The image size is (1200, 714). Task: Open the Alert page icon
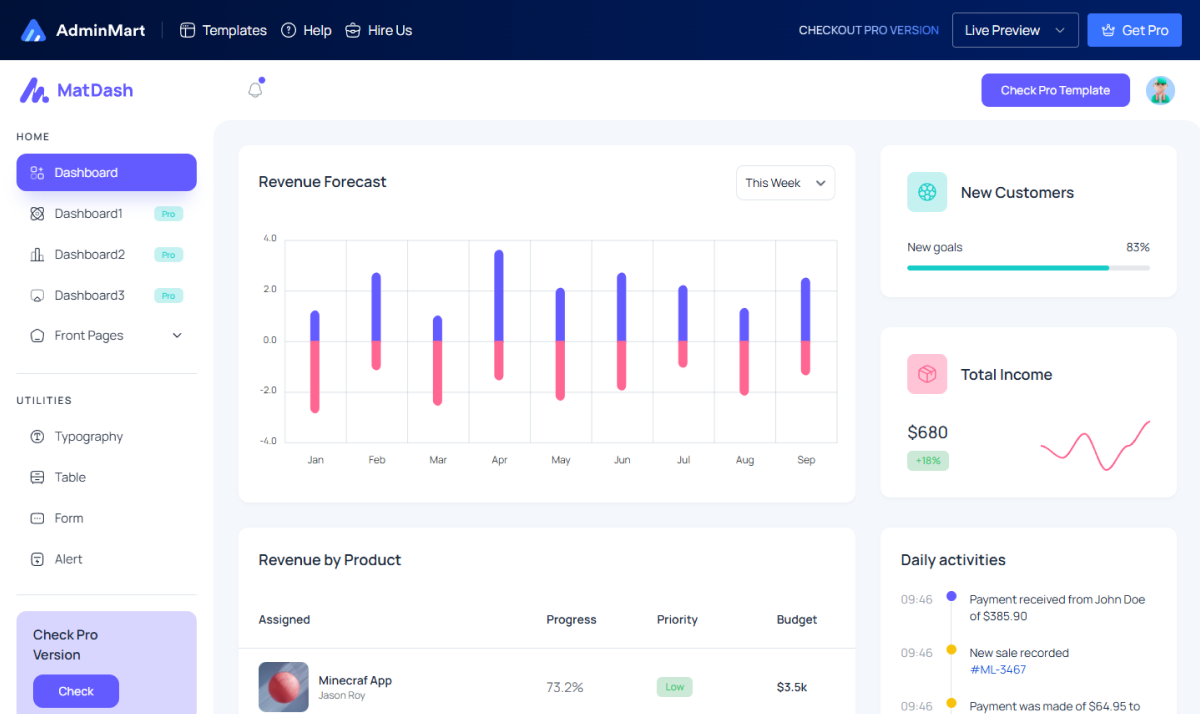pos(38,559)
